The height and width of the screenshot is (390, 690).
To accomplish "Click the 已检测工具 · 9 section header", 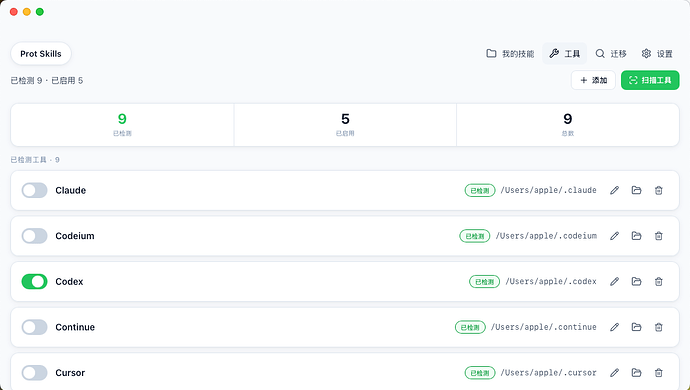I will [x=35, y=160].
